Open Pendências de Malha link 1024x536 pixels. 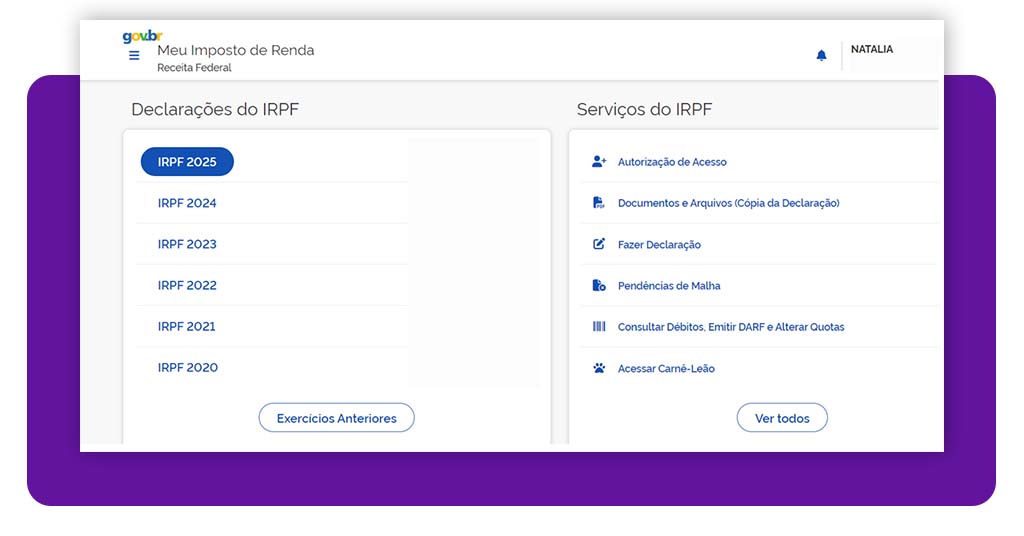point(669,286)
